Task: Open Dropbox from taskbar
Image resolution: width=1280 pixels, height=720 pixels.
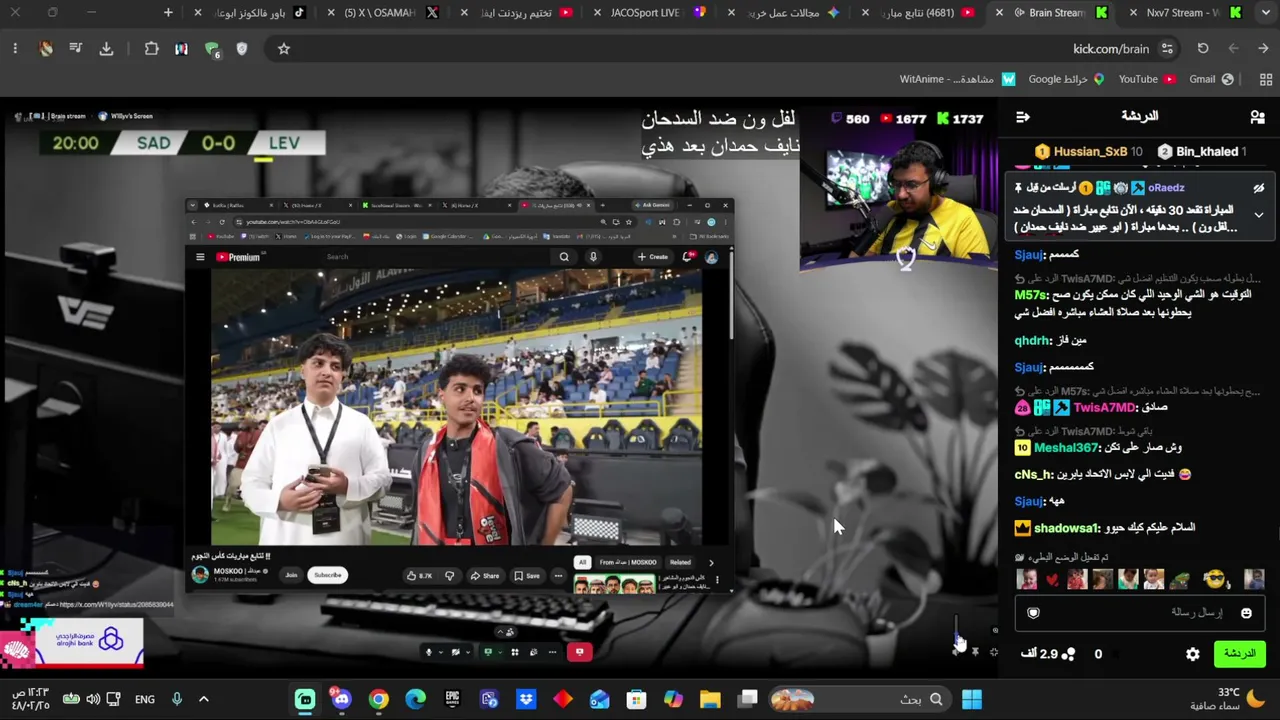Action: pos(526,700)
